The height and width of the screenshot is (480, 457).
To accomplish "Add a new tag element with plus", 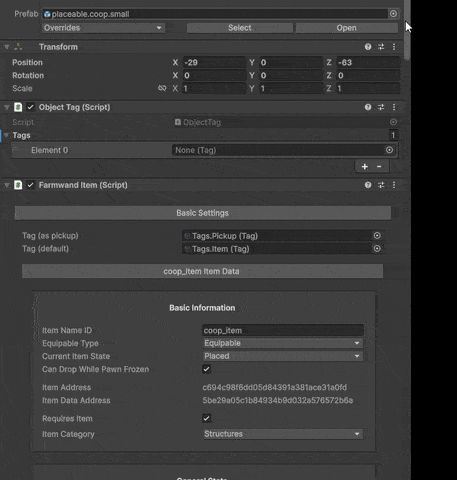I will point(365,167).
